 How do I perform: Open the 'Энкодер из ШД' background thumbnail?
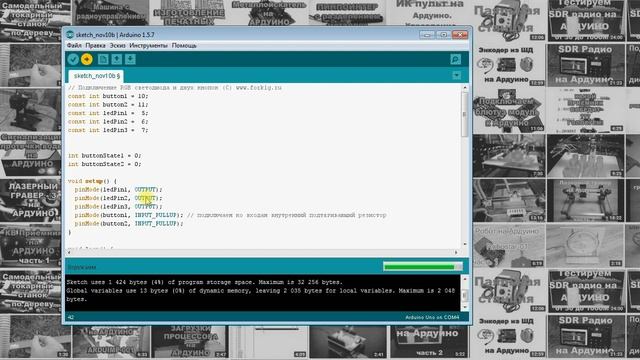click(x=509, y=64)
